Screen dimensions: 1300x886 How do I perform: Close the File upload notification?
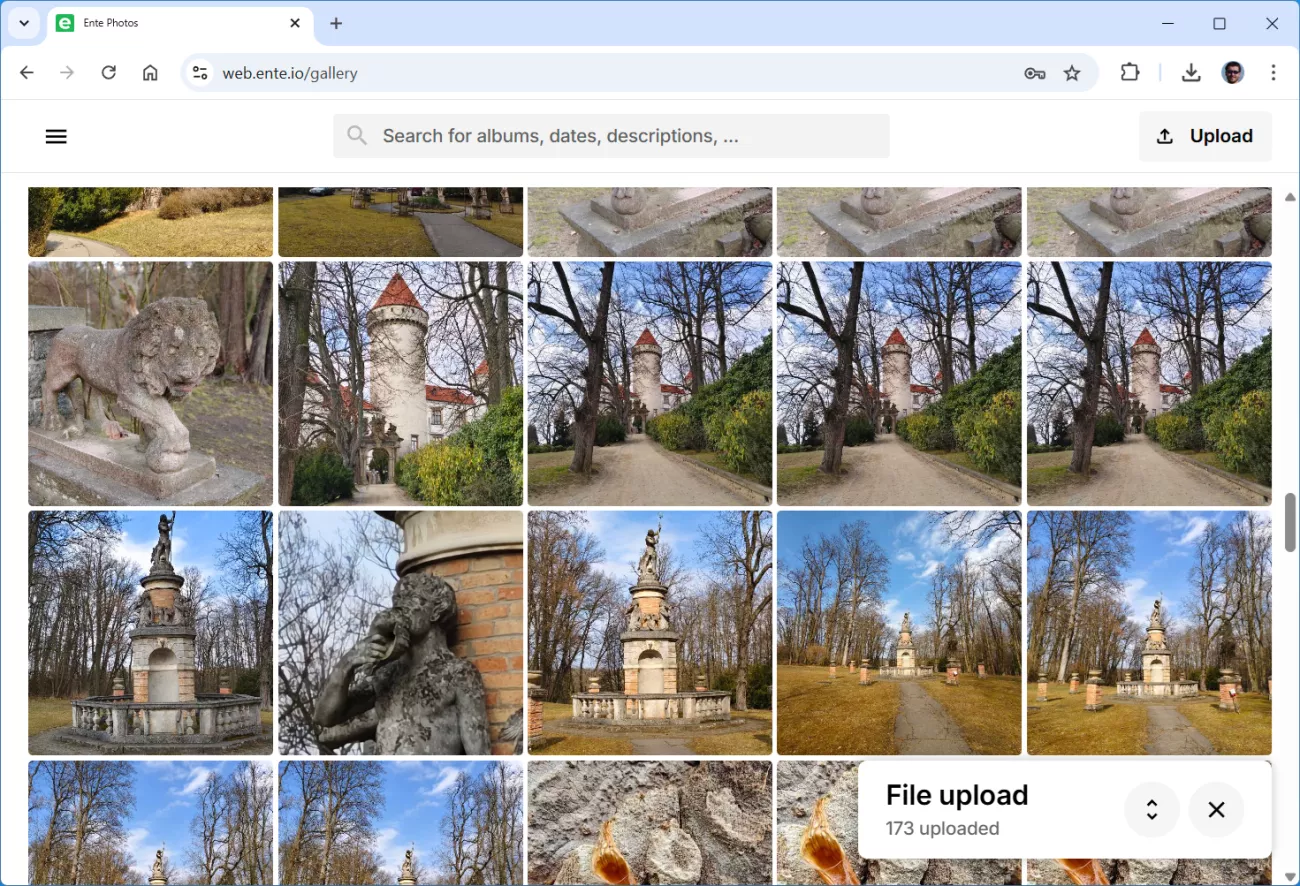point(1216,810)
